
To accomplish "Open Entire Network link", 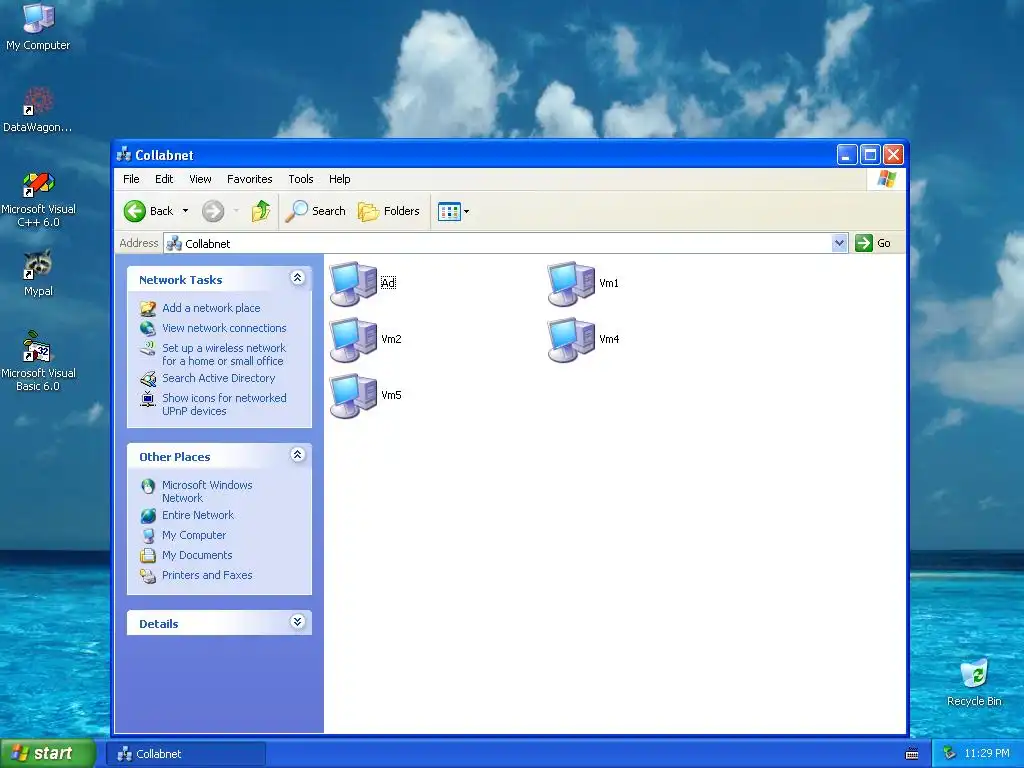I will tap(198, 515).
